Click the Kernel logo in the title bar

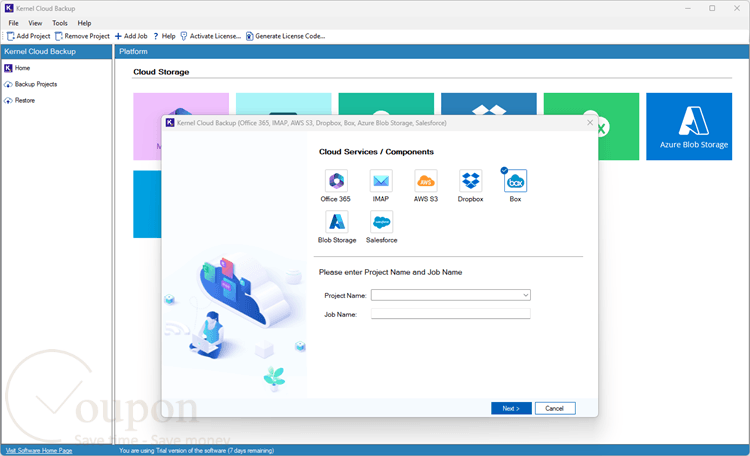tap(9, 8)
